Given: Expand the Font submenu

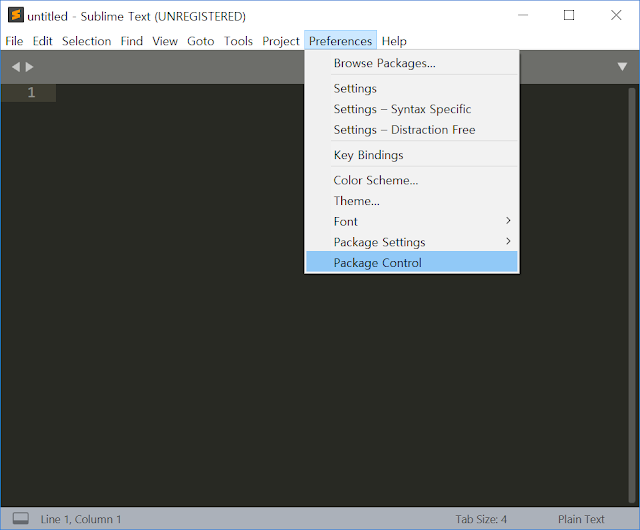Looking at the screenshot, I should tap(412, 221).
